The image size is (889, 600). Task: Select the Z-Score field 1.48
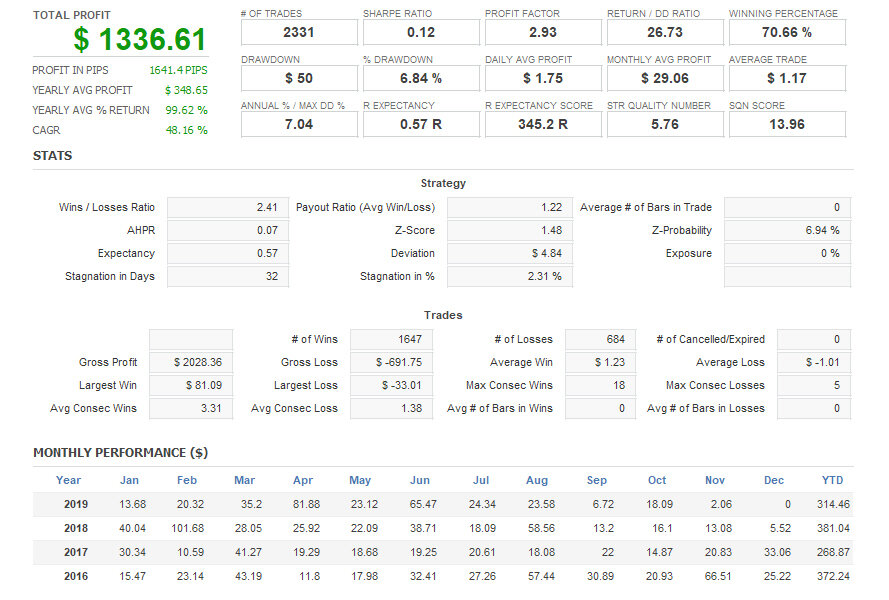click(510, 230)
